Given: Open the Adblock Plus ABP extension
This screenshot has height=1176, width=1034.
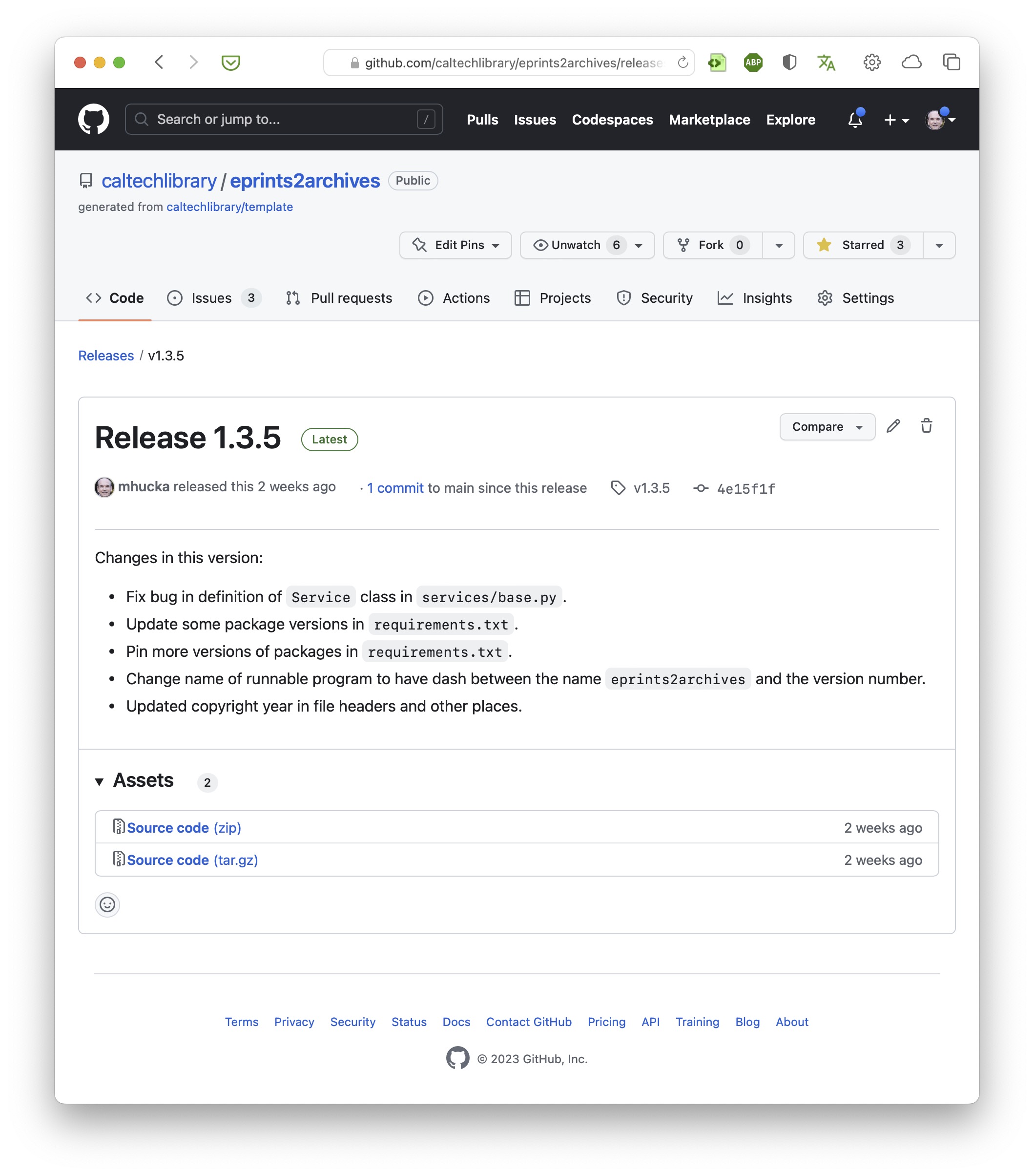Looking at the screenshot, I should (753, 62).
